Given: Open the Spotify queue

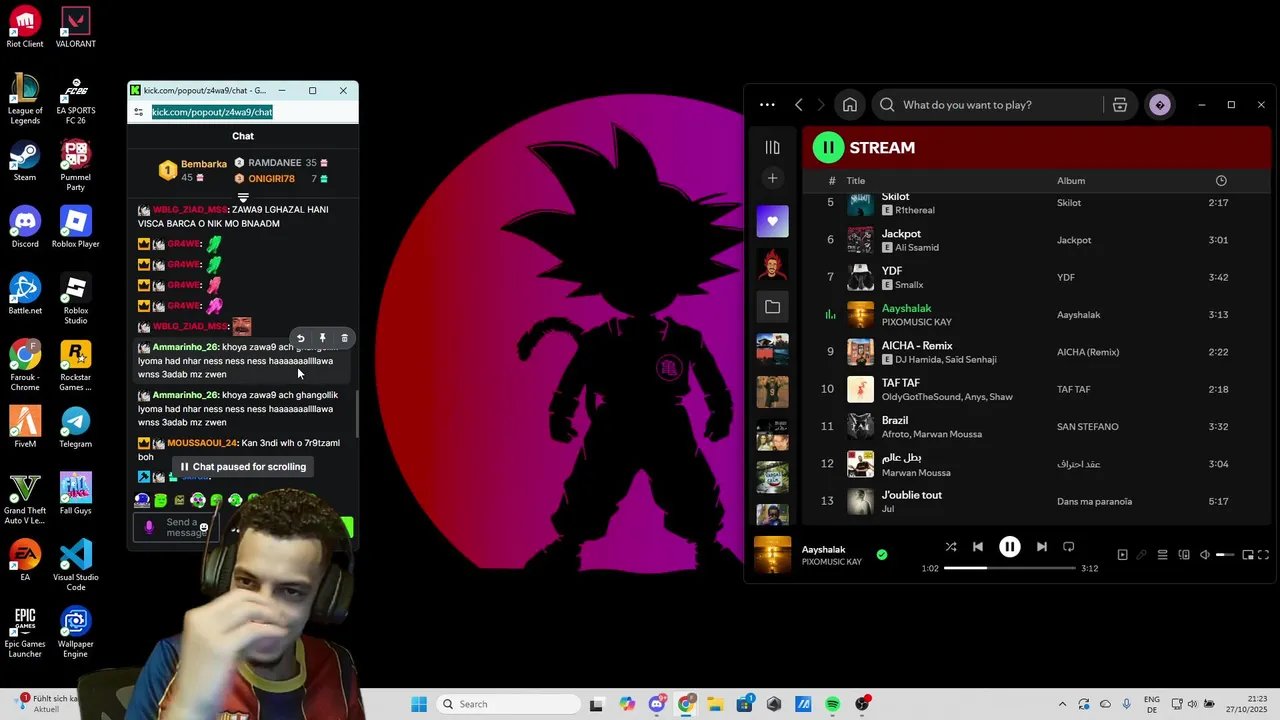Looking at the screenshot, I should [1163, 555].
